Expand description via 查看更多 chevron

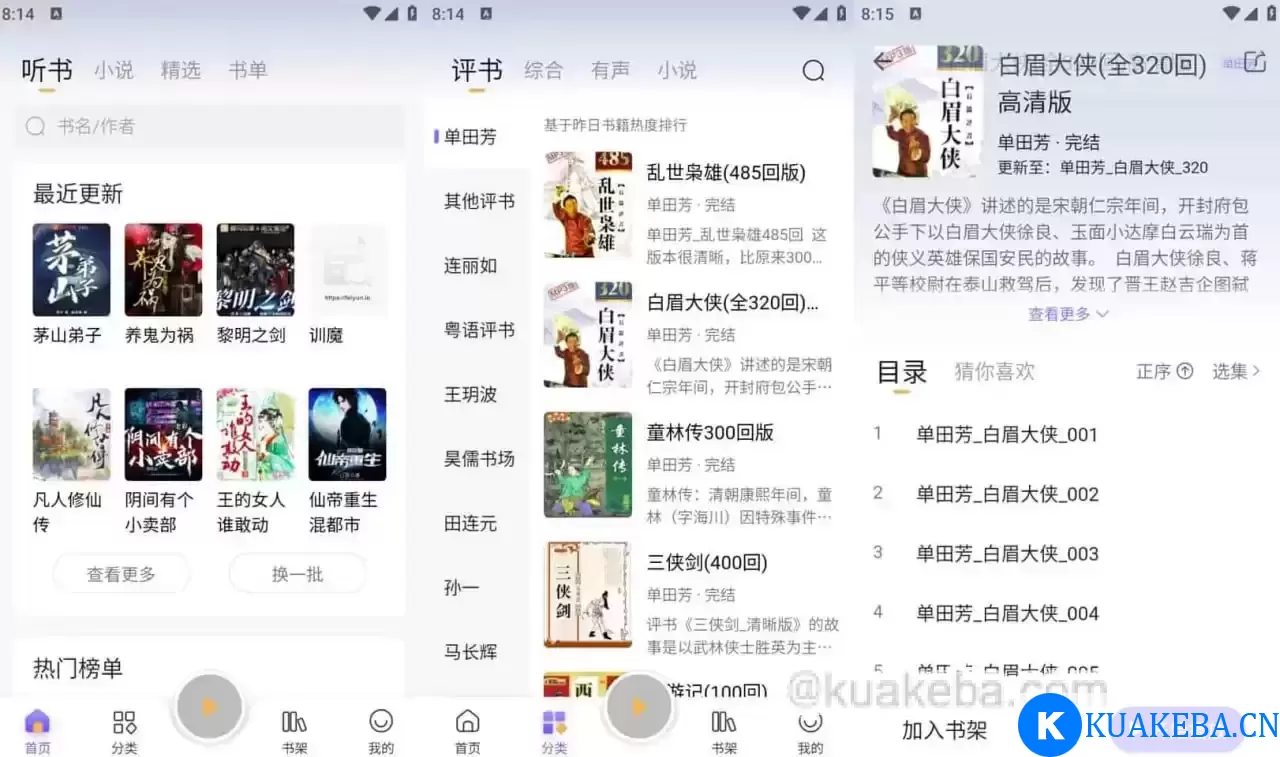[1068, 313]
